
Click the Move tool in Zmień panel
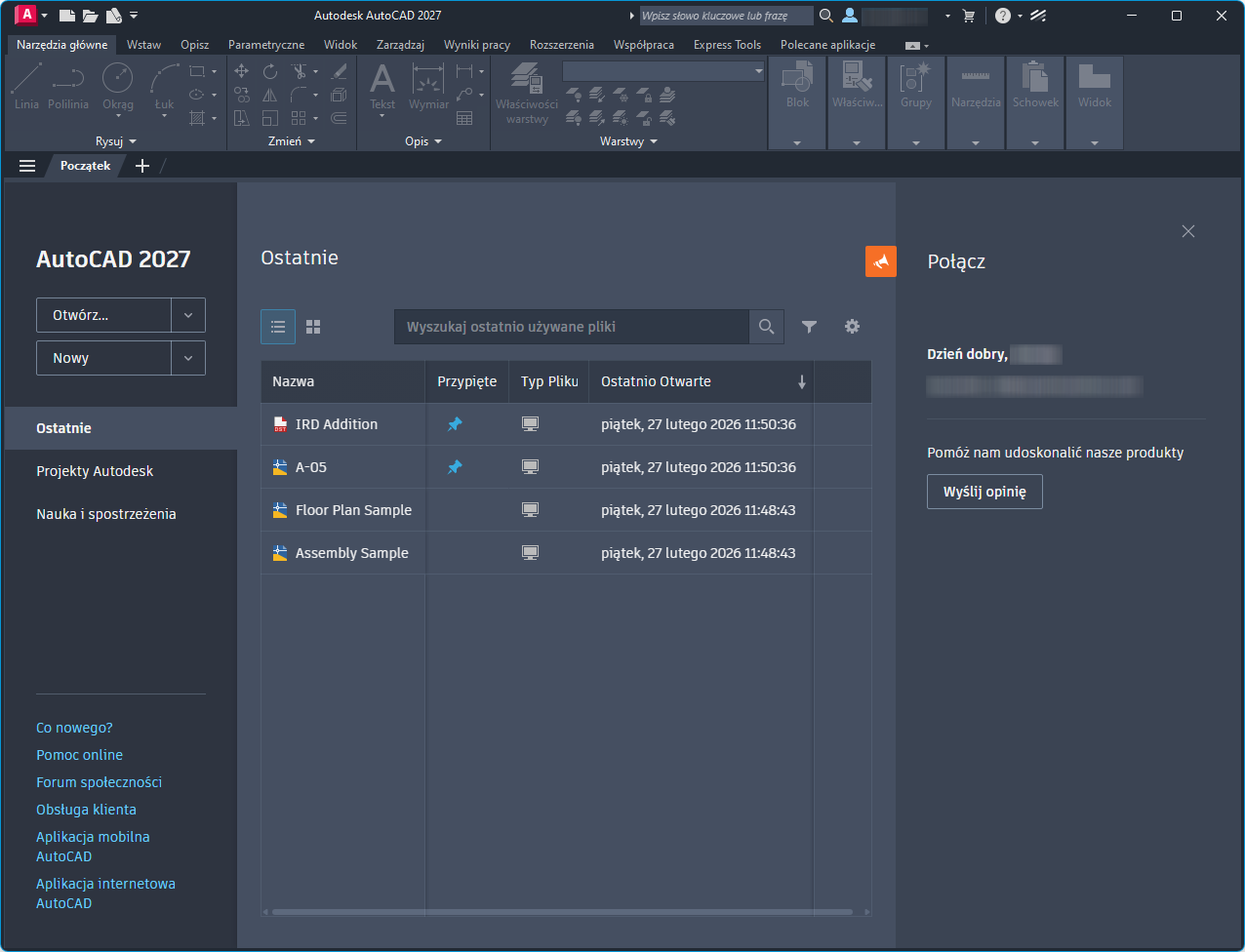click(242, 71)
